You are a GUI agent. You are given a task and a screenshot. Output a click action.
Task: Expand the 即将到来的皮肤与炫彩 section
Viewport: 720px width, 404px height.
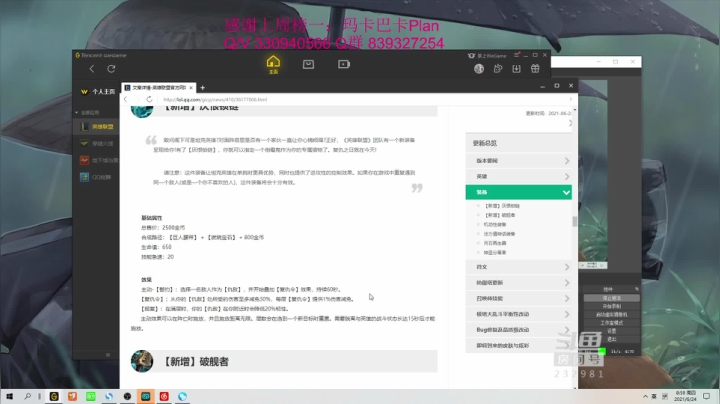point(518,345)
